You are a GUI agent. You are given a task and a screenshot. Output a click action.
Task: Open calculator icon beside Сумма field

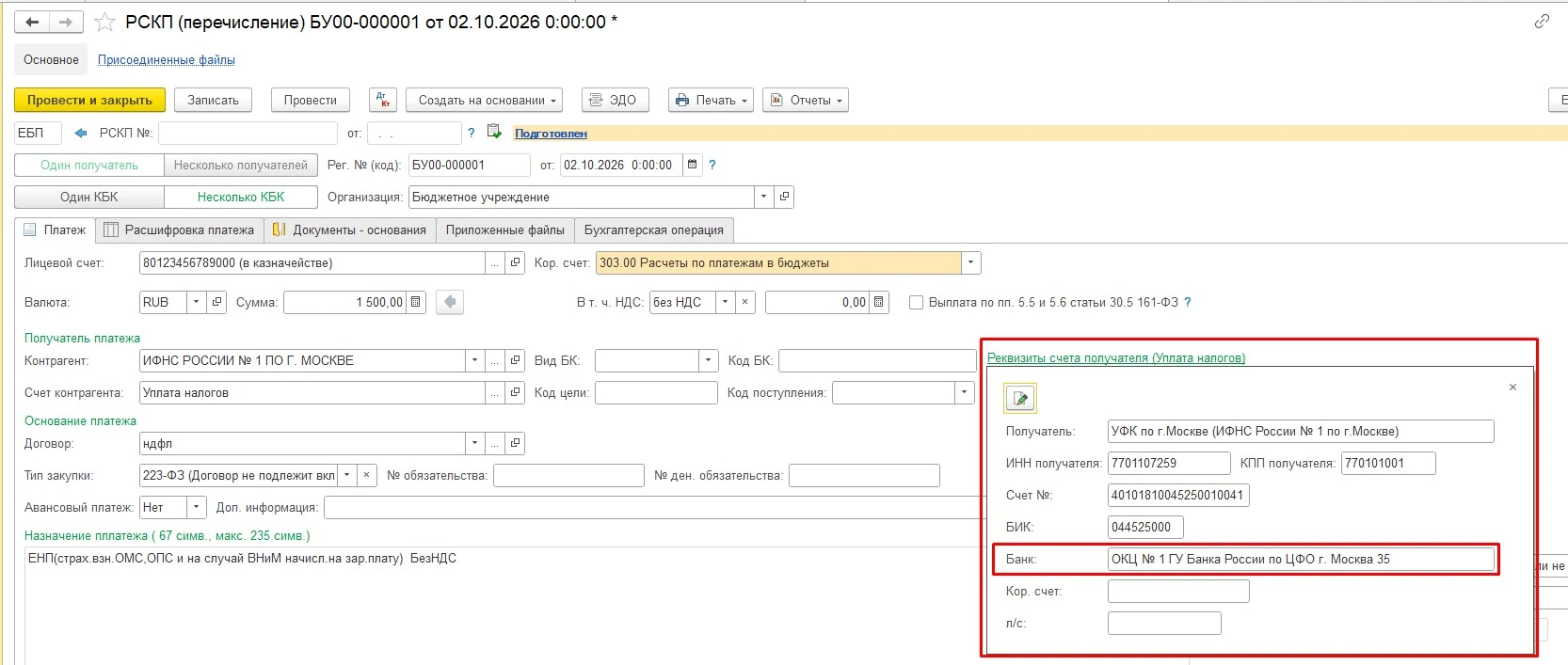tap(416, 302)
